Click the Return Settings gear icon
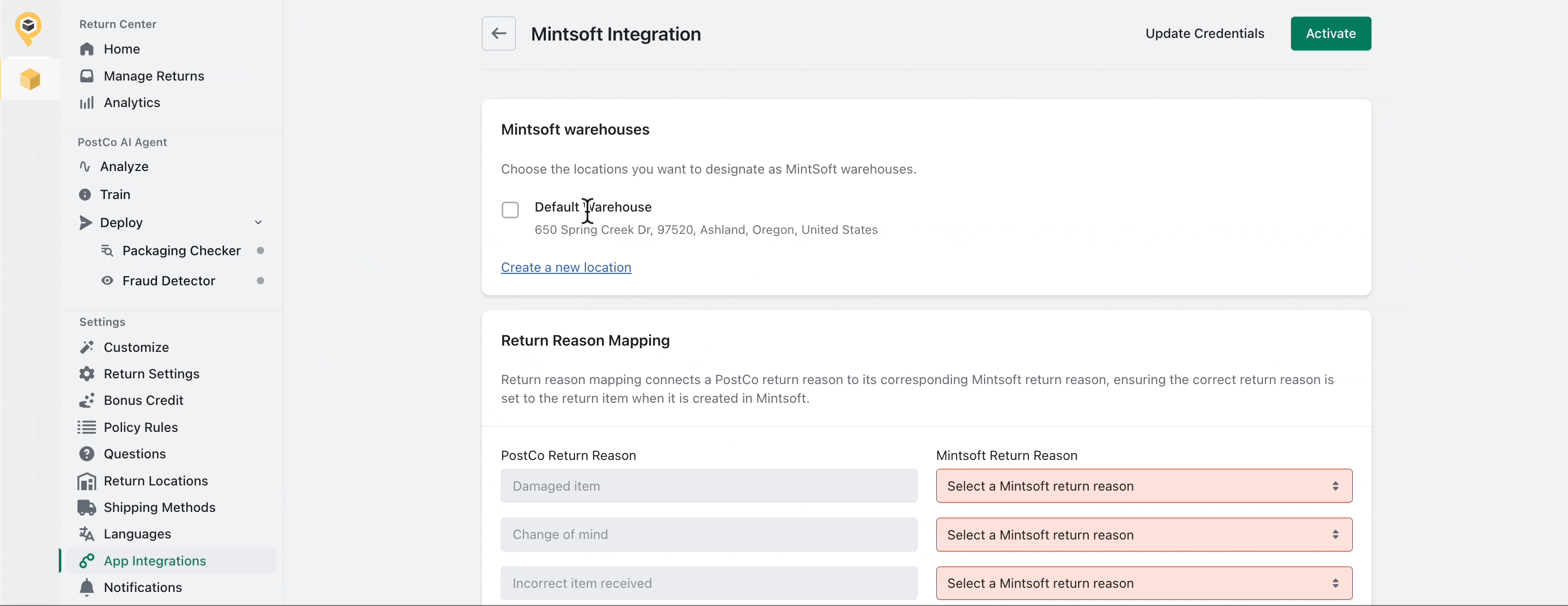1568x606 pixels. [87, 374]
